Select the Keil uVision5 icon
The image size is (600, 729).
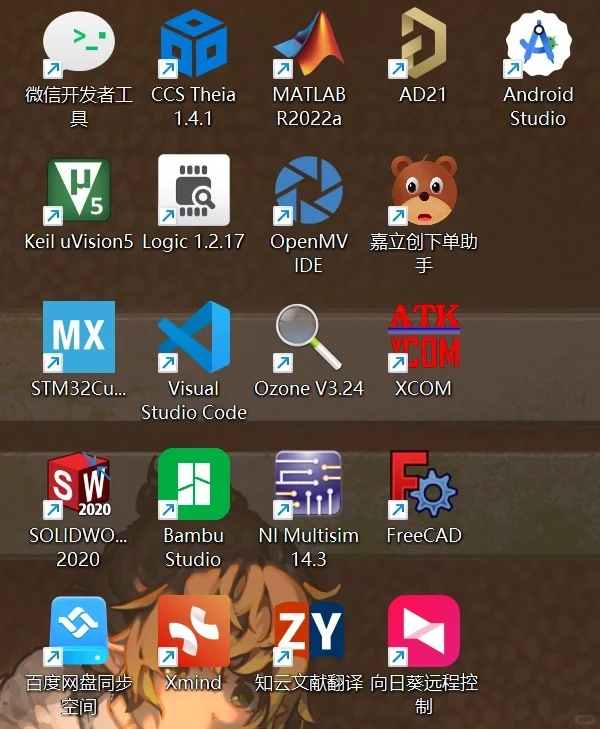coord(79,191)
